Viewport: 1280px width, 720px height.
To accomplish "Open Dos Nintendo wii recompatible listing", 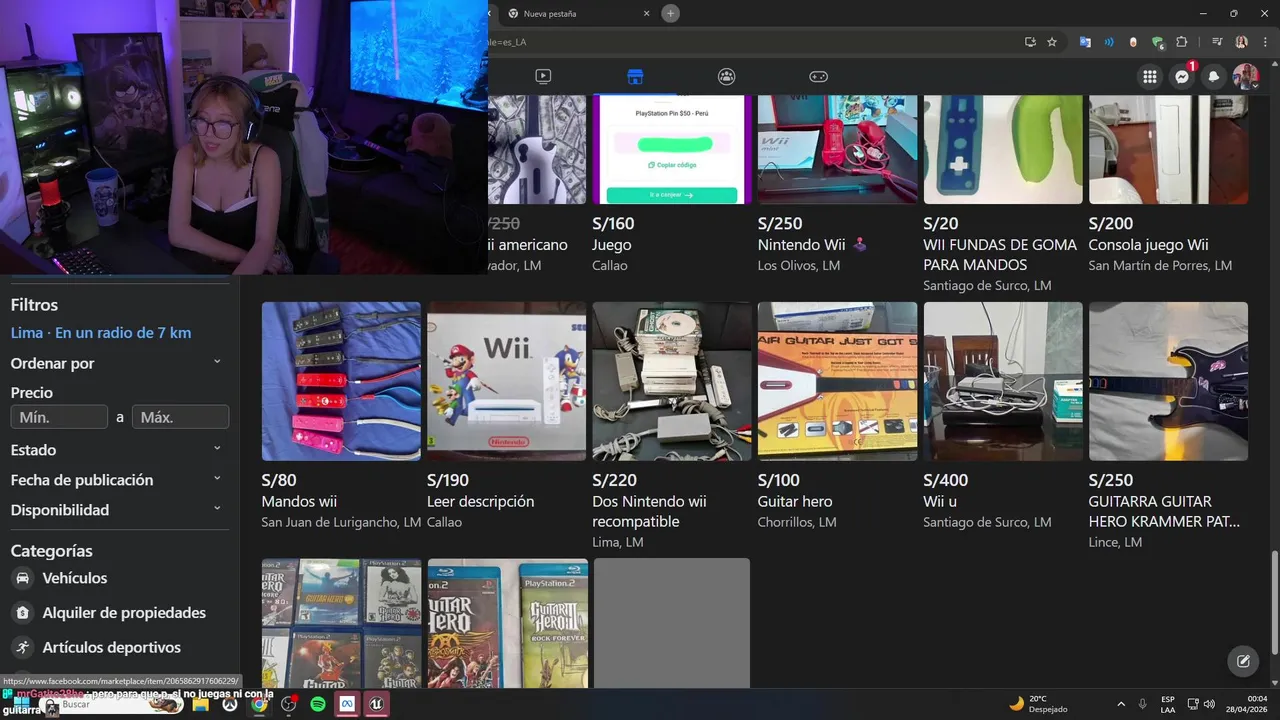I will pos(672,381).
